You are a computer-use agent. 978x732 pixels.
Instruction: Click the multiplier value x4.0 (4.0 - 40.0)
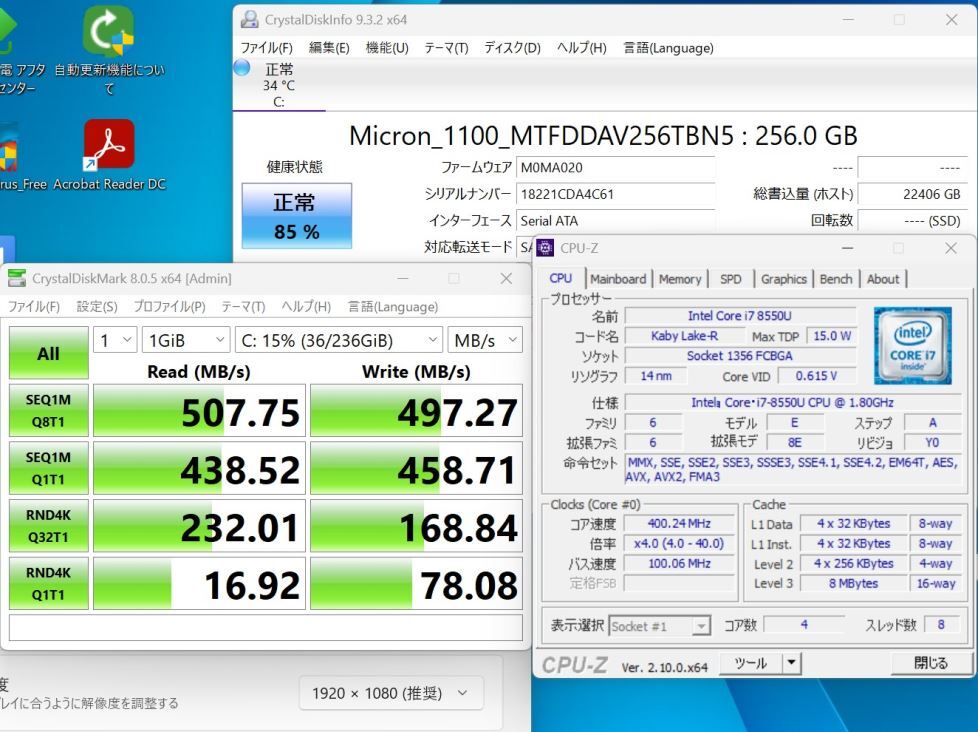[679, 544]
